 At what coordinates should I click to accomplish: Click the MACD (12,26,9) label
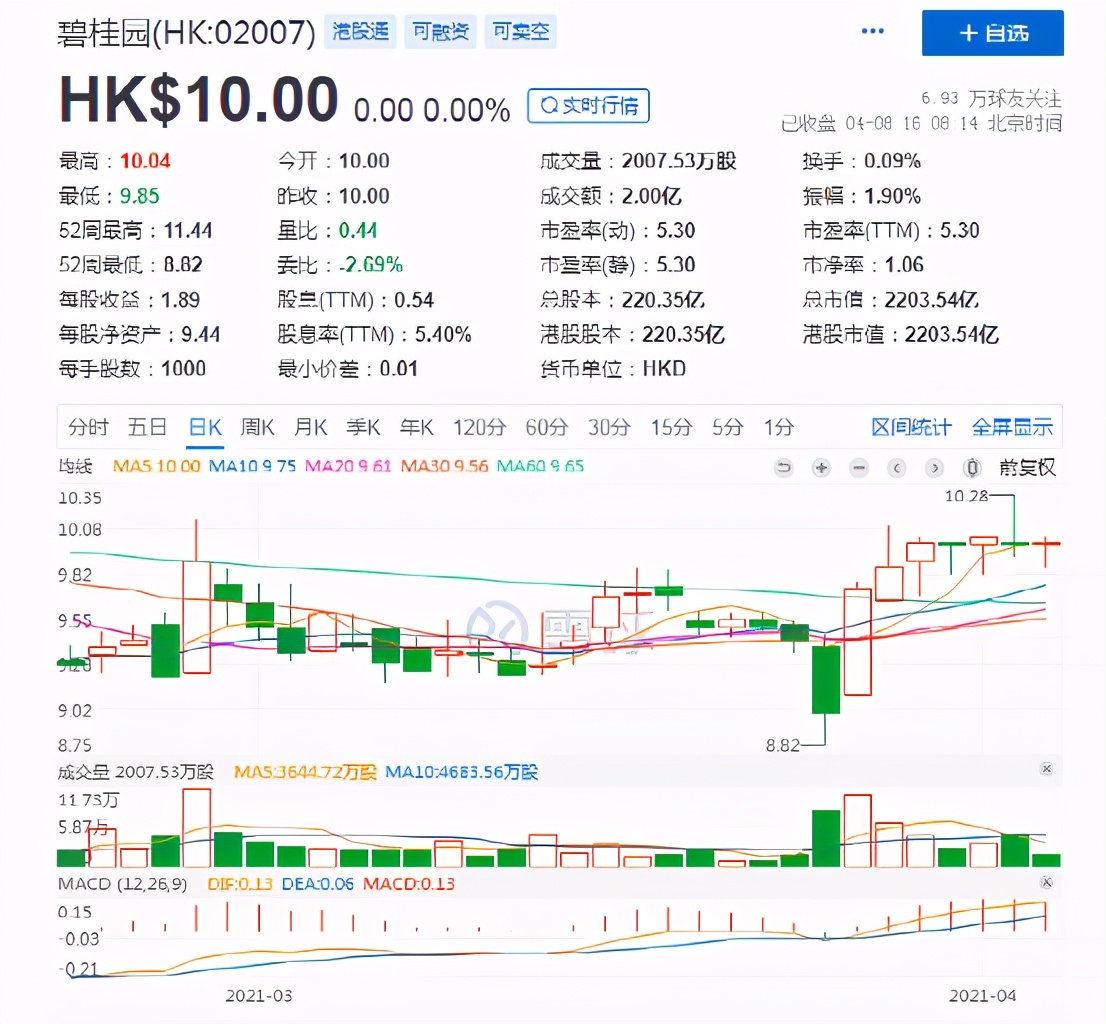[123, 884]
